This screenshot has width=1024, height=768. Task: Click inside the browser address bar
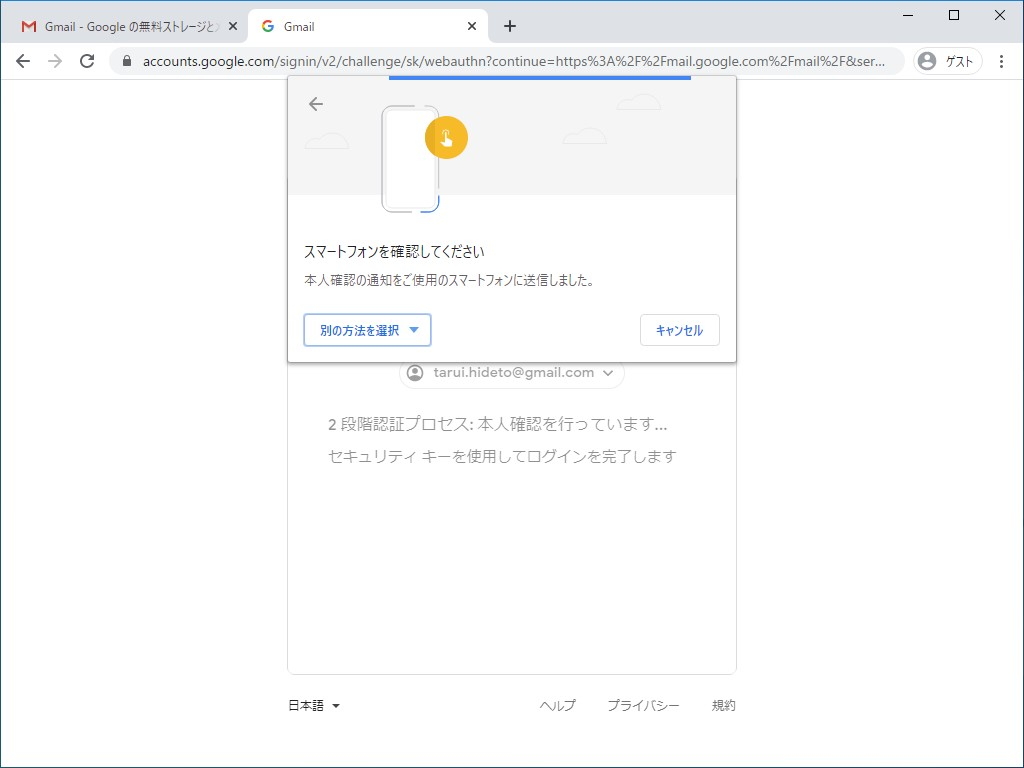500,61
